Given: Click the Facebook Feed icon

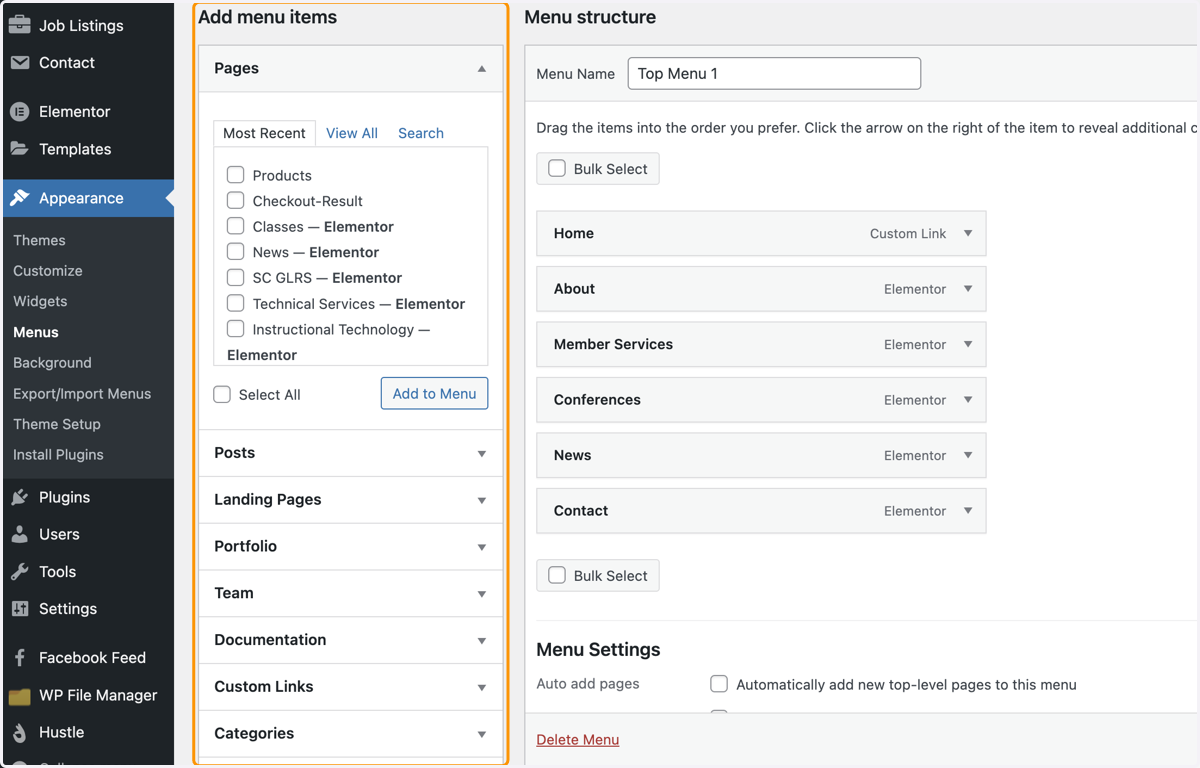Looking at the screenshot, I should point(20,658).
